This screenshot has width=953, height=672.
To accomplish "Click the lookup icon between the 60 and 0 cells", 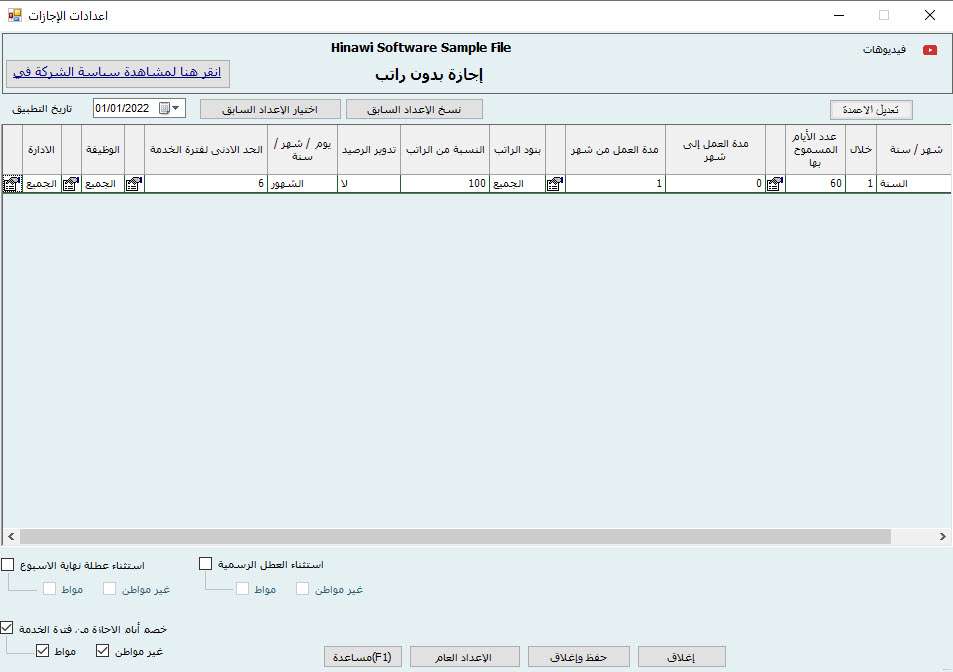I will [775, 183].
